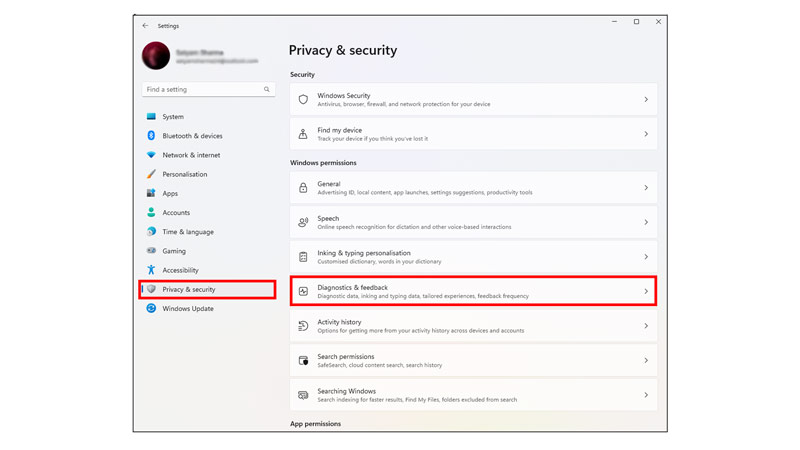Click the blurred account name text
Viewport: 800px width, 450px height.
[199, 53]
